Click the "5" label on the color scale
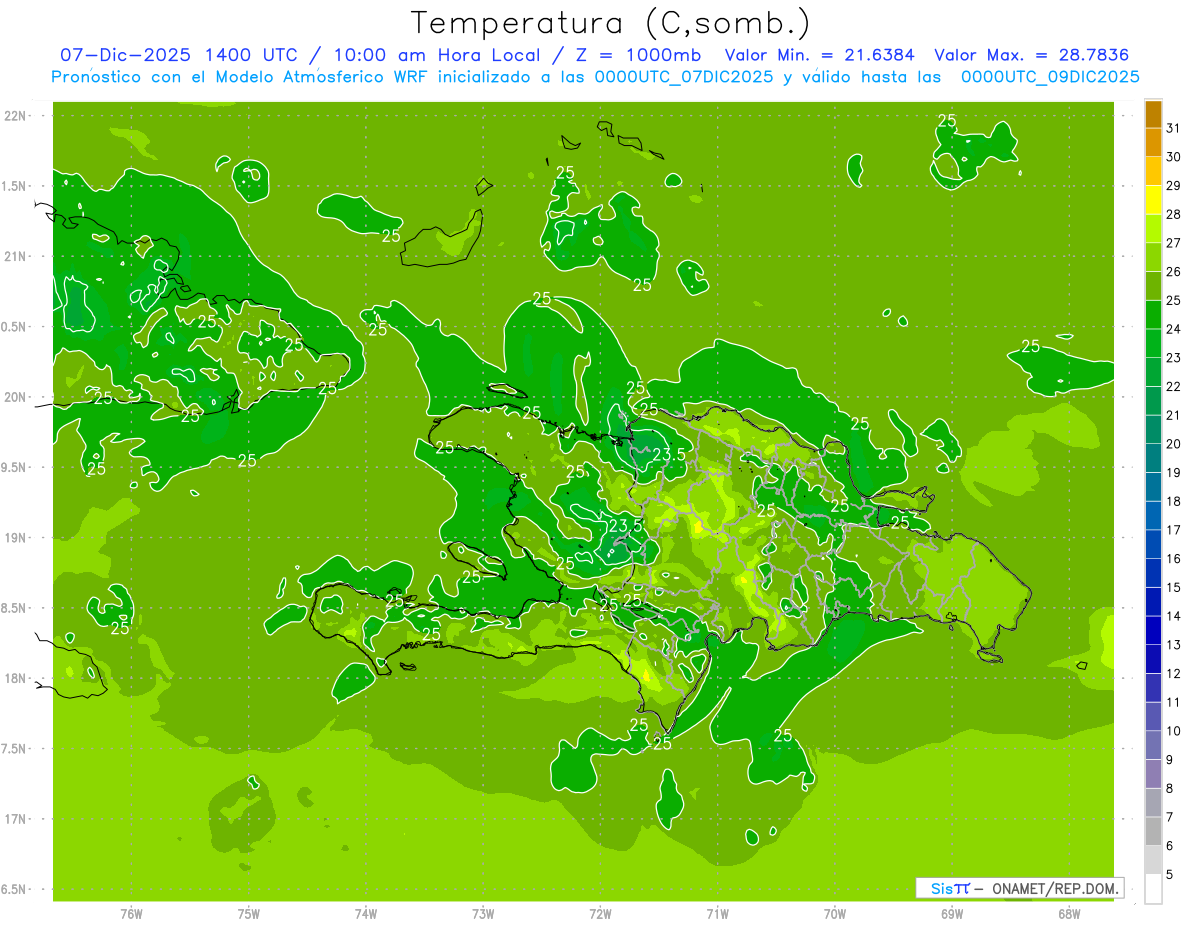 coord(1170,875)
